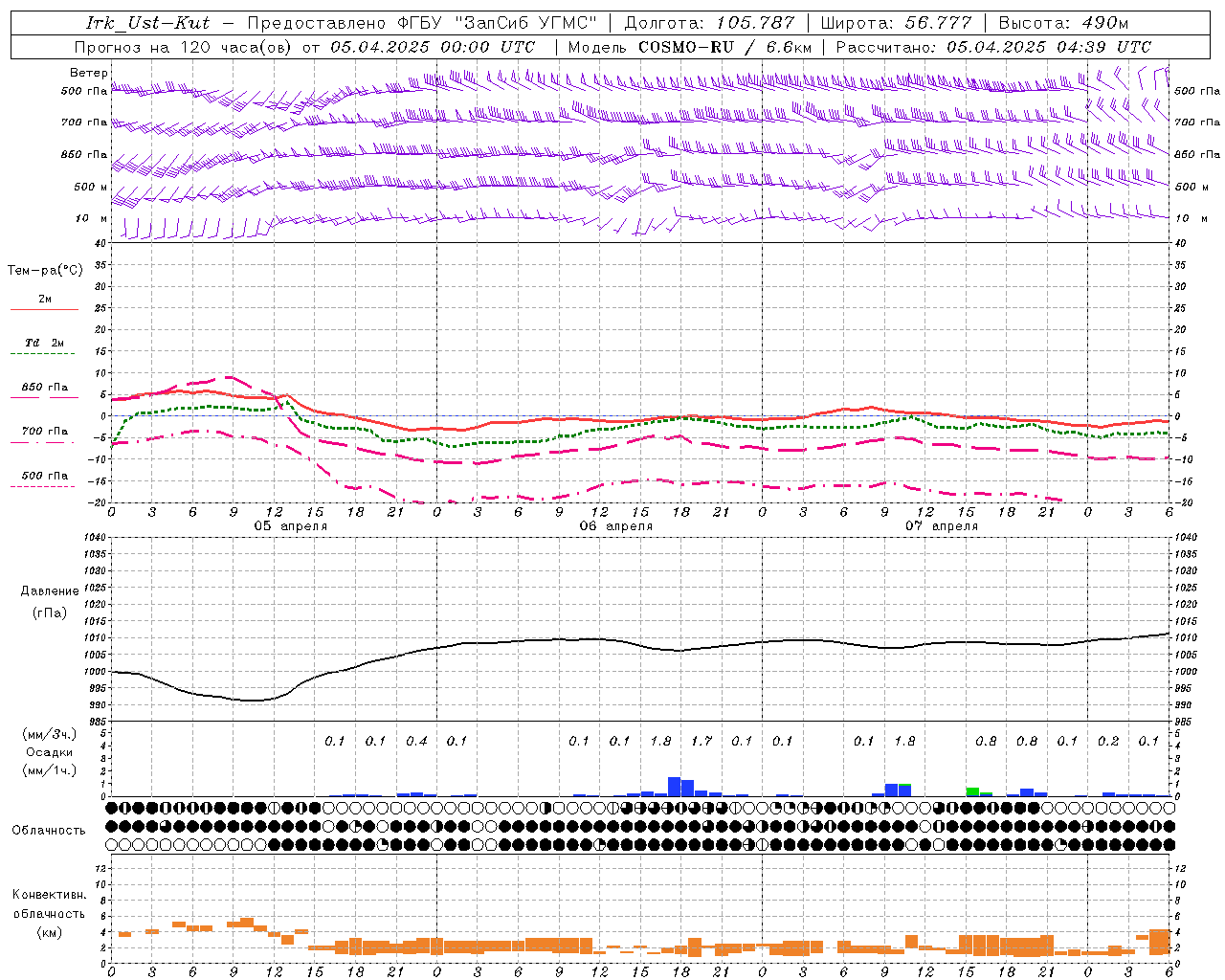Click the 'Облачность' cloudiness row label

tap(49, 830)
